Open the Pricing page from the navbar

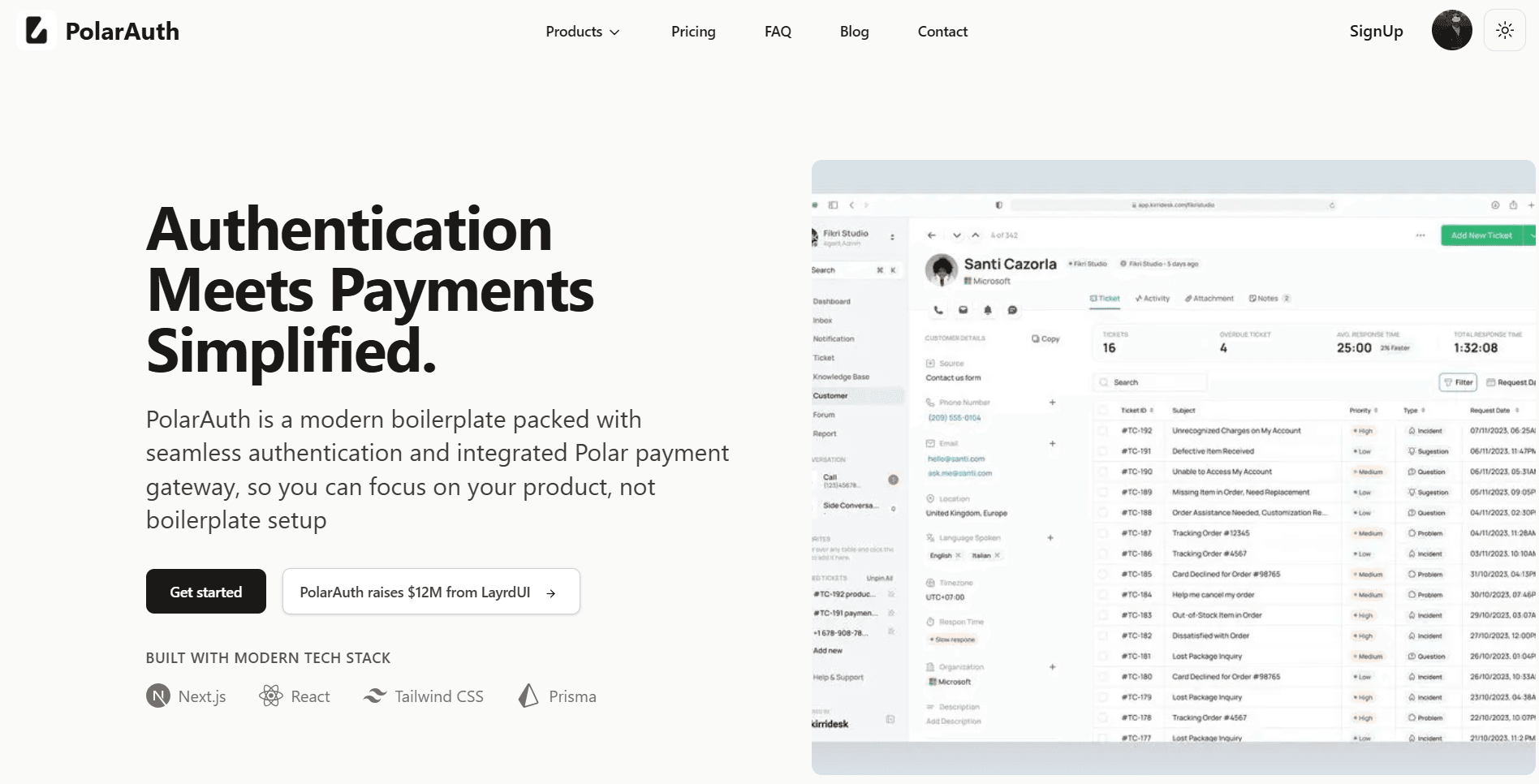coord(692,31)
